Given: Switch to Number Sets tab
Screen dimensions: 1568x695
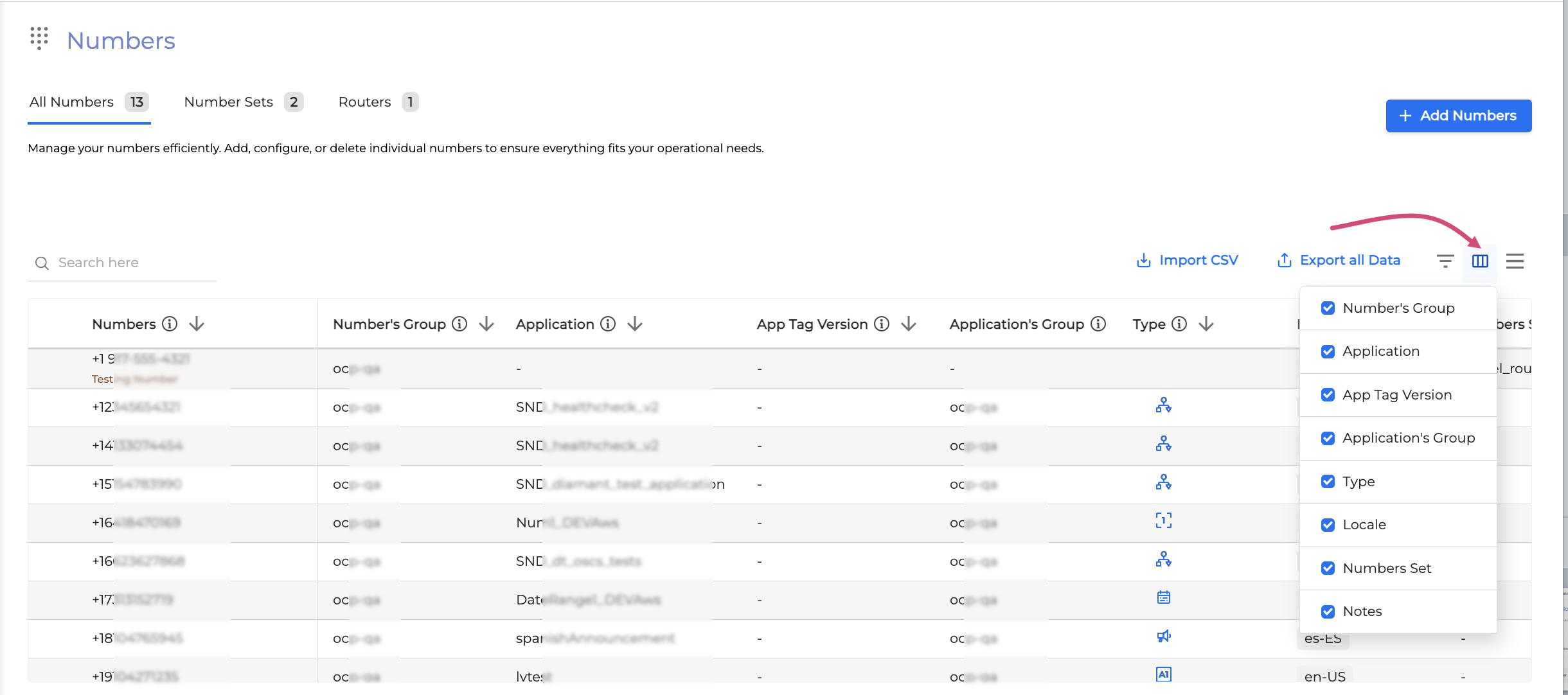Looking at the screenshot, I should [229, 102].
